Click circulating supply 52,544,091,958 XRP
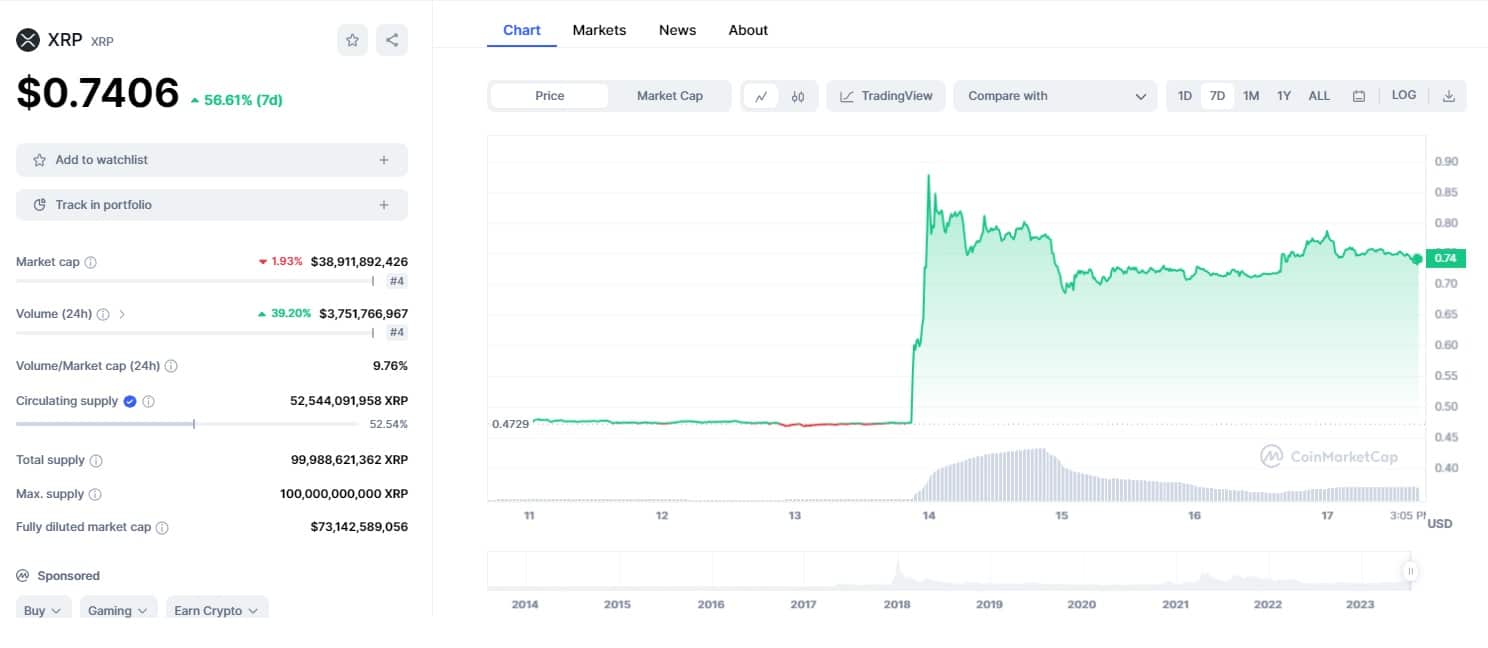1488x648 pixels. (349, 401)
